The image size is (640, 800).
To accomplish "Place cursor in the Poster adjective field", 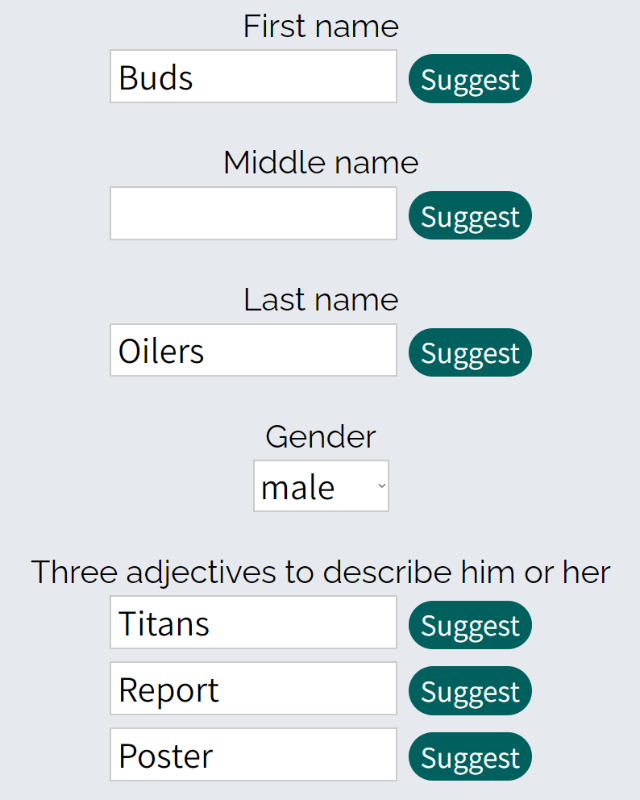I will (253, 756).
